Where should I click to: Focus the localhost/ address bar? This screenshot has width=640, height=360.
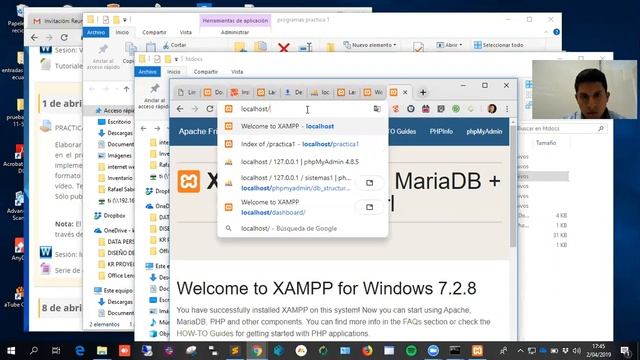[x=302, y=109]
